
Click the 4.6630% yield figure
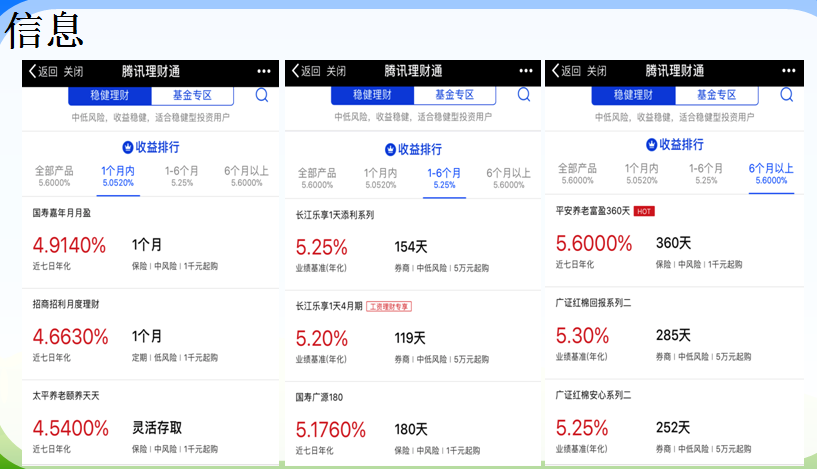click(70, 337)
